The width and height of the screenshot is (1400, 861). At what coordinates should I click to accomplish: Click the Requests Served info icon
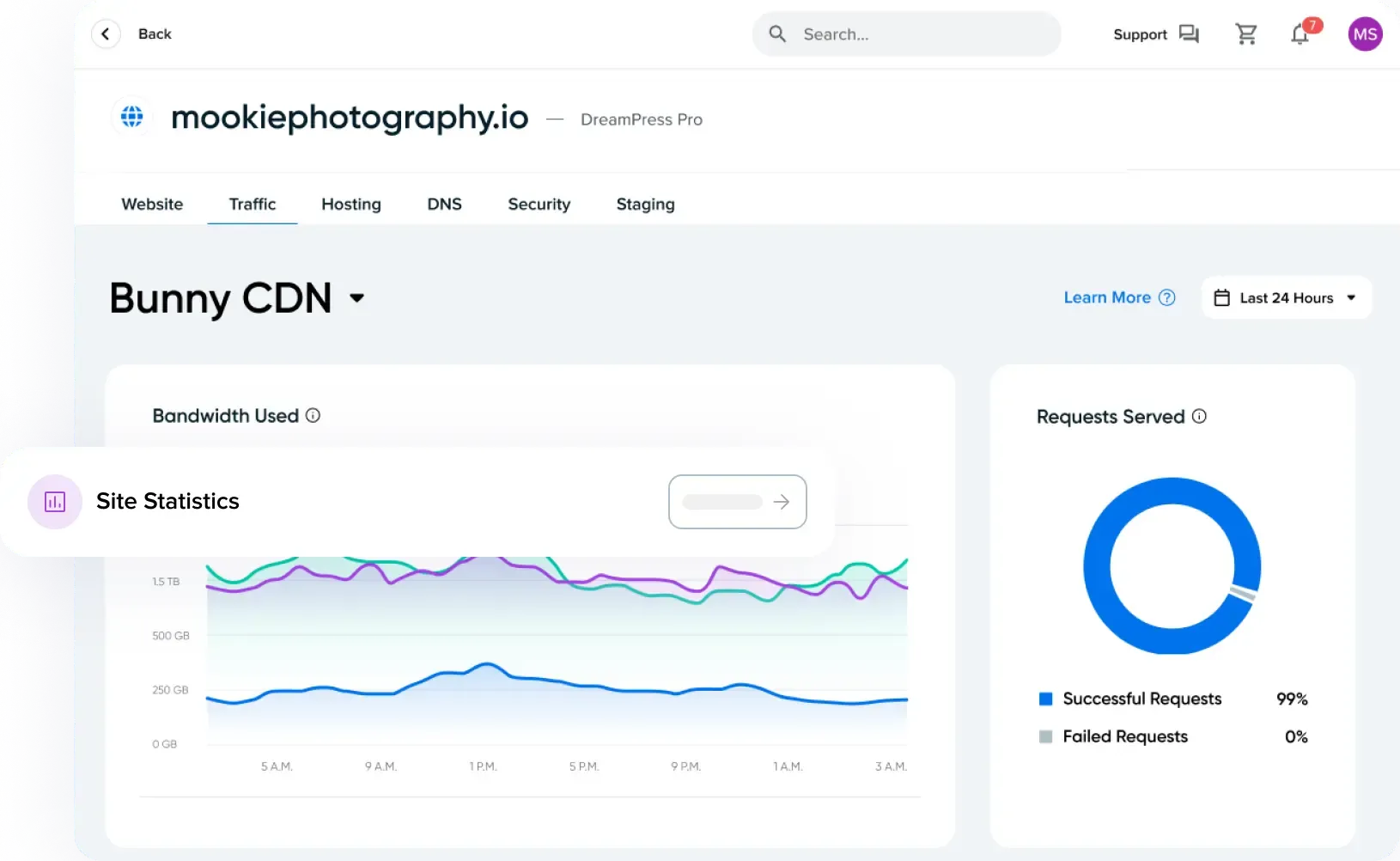pos(1199,417)
